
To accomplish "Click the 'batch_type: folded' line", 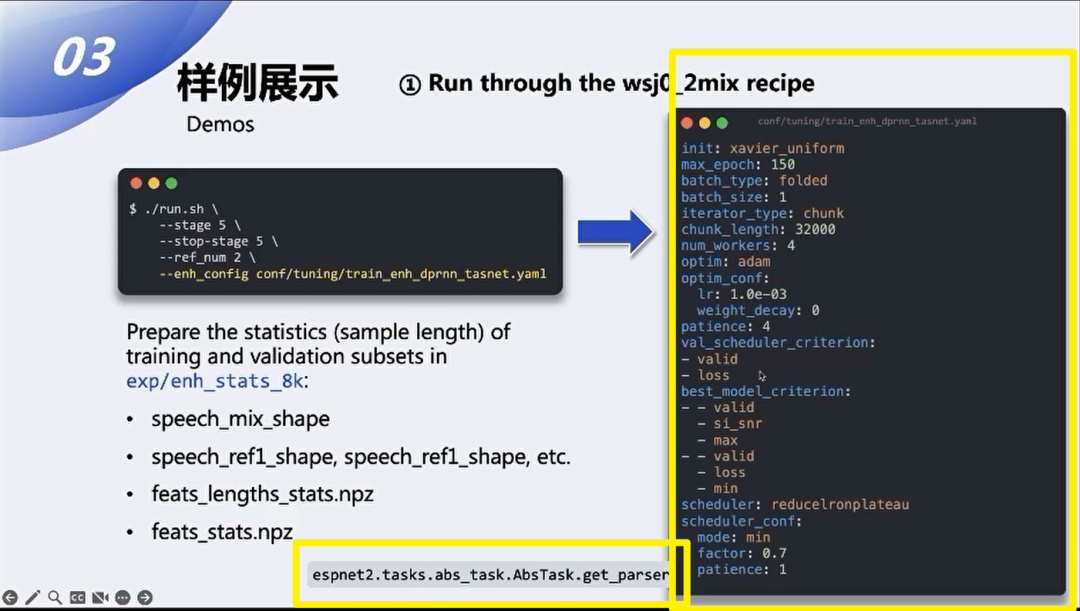I will coord(754,180).
